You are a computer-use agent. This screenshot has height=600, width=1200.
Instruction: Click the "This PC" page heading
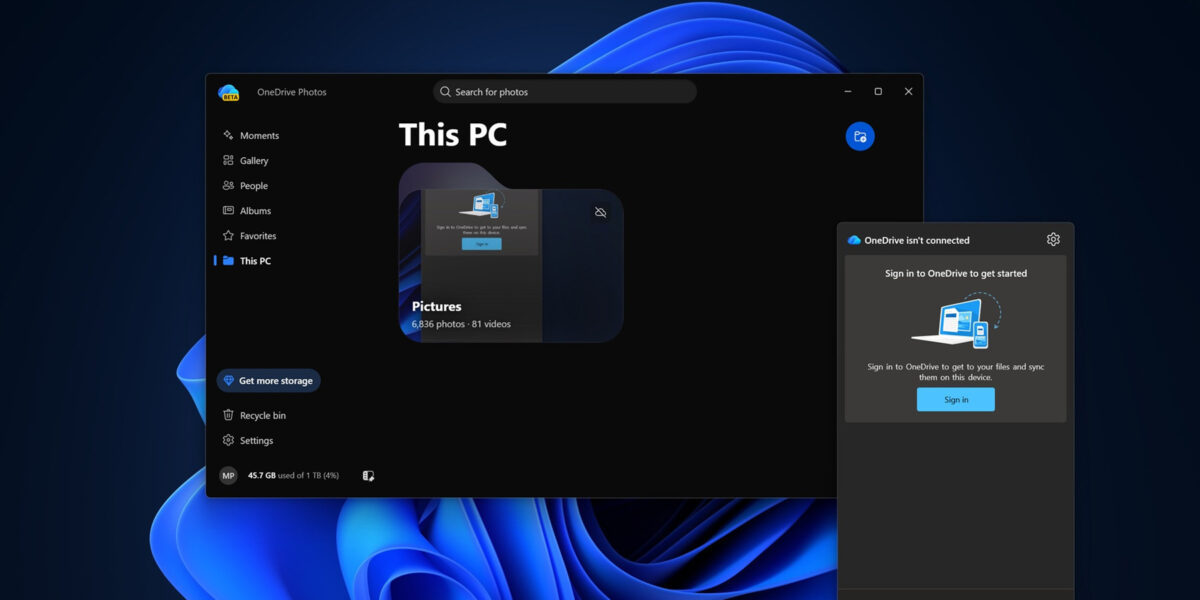453,135
